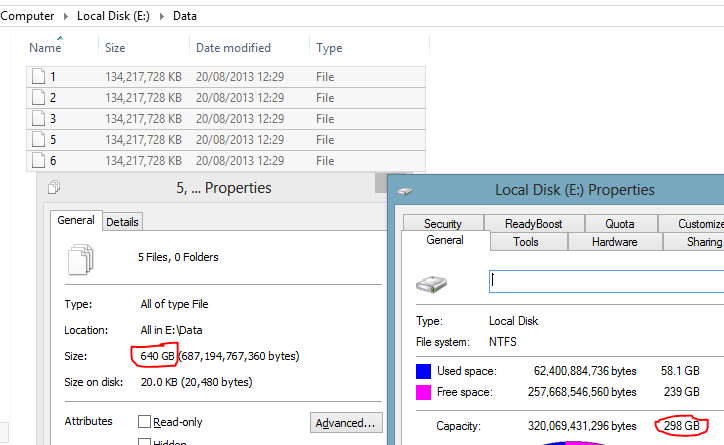724x445 pixels.
Task: Select file 1 icon in list
Action: tap(38, 76)
